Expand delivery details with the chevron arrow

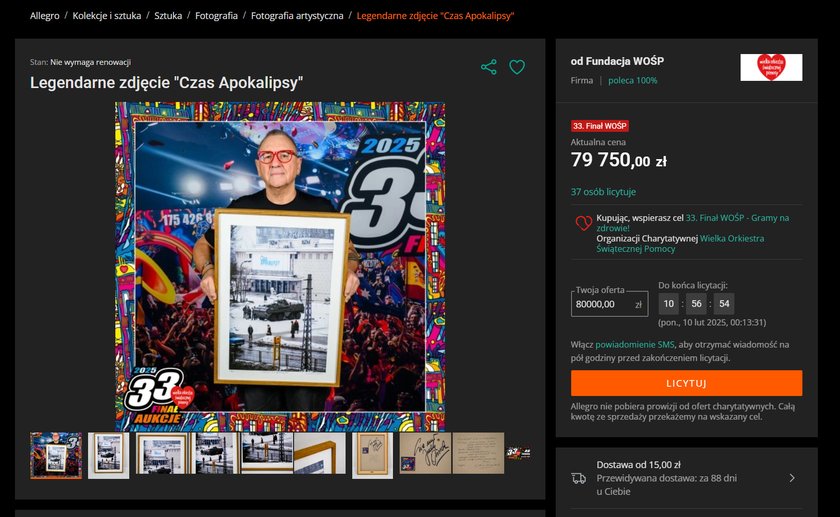[x=792, y=478]
